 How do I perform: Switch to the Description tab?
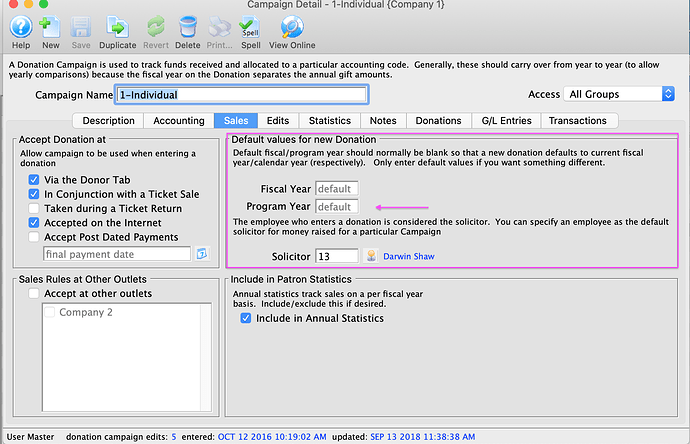pyautogui.click(x=108, y=121)
